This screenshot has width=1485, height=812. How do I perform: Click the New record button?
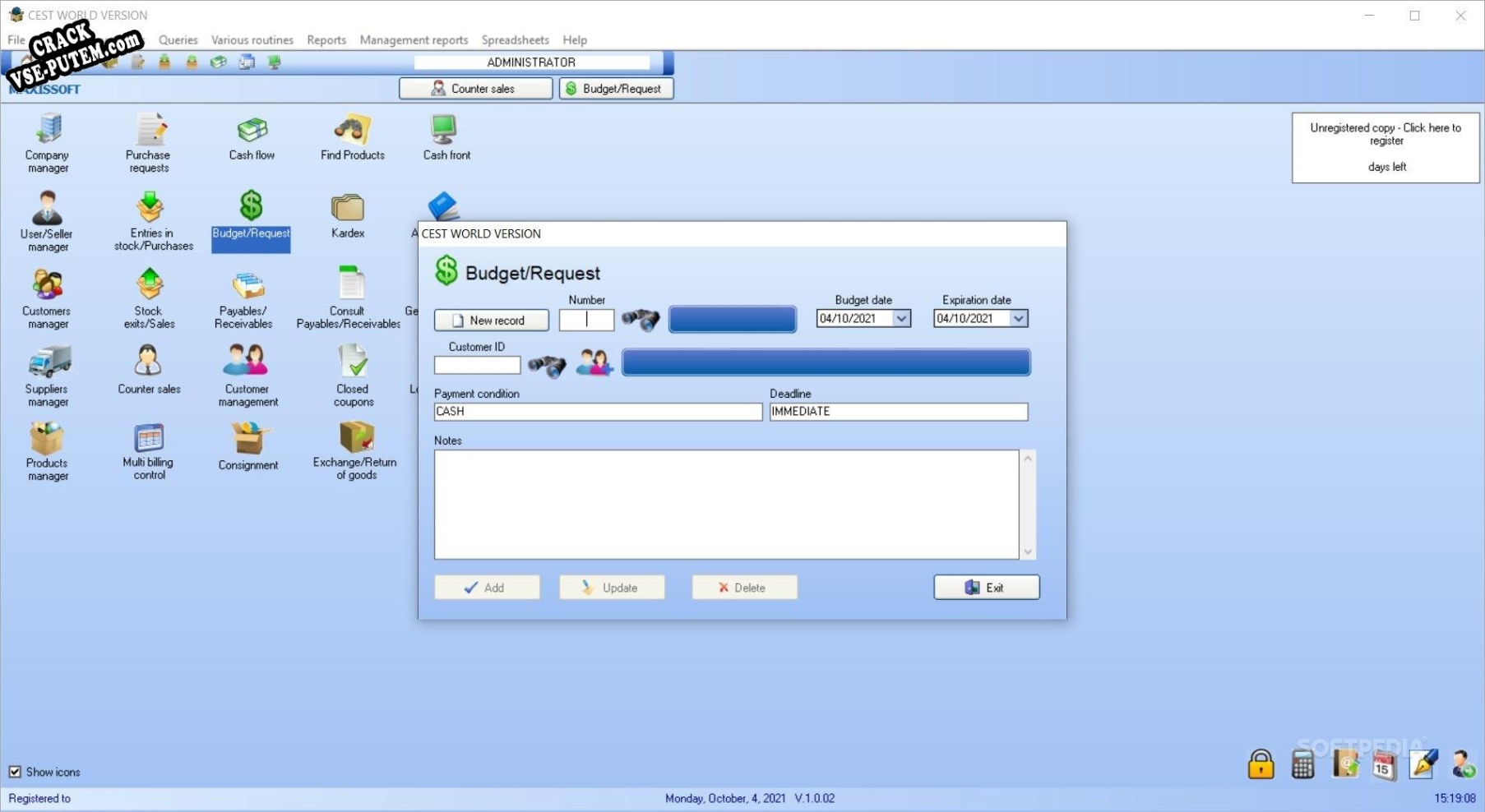(492, 321)
